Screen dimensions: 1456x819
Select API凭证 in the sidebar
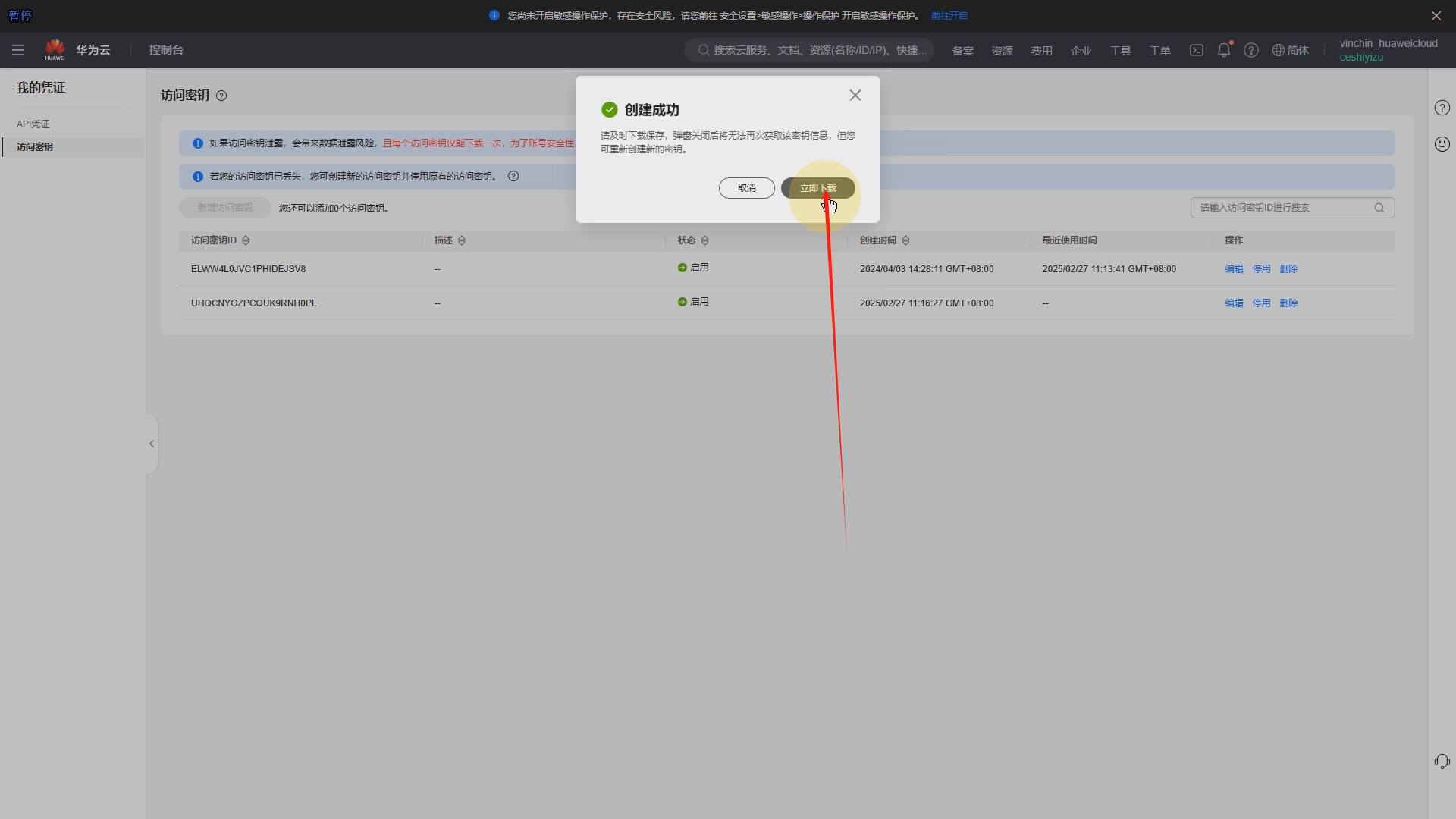tap(33, 124)
